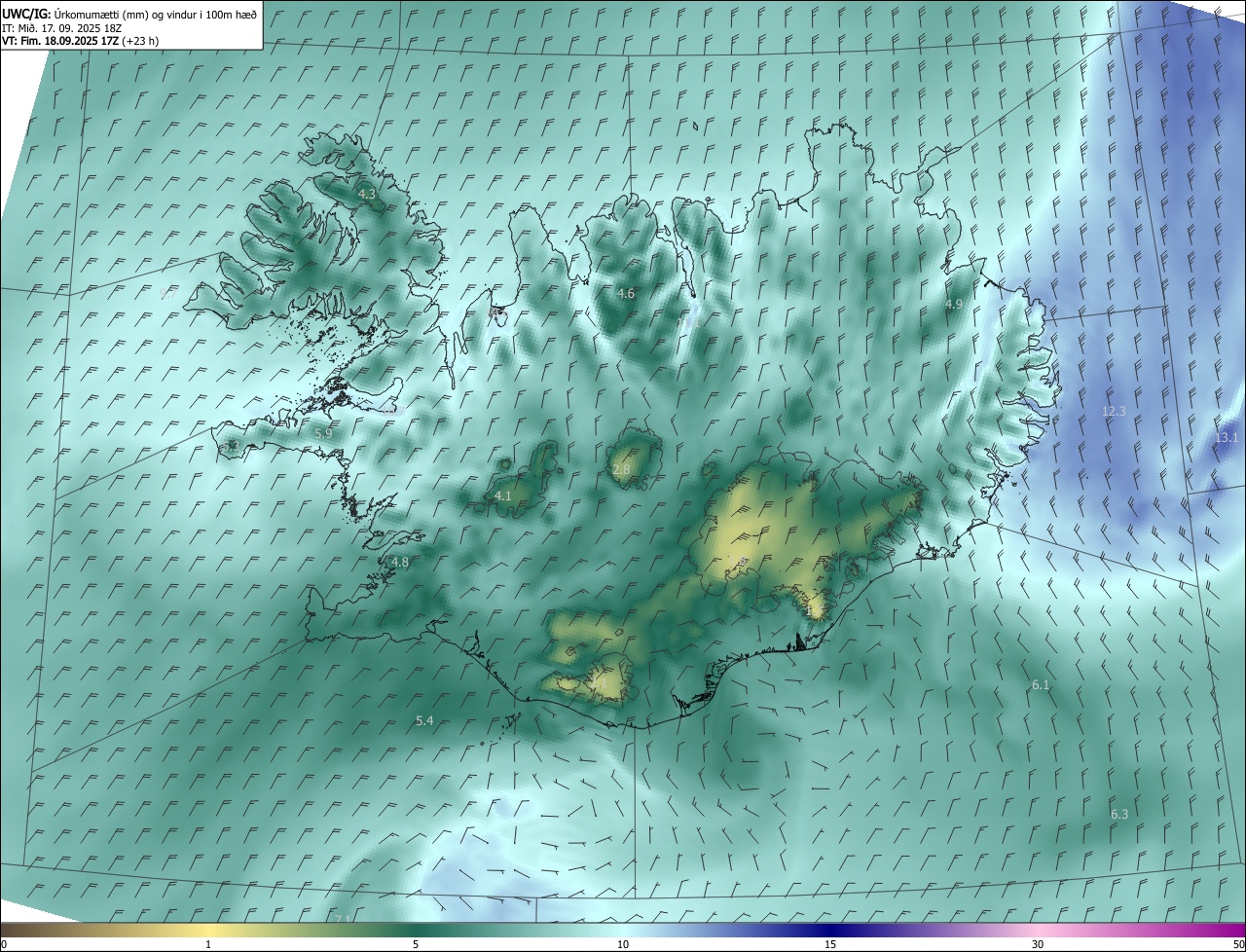This screenshot has width=1246, height=952.
Task: Click the initial time 'IT: Mið. 17. 09. 2025 18Z'
Action: pos(60,28)
